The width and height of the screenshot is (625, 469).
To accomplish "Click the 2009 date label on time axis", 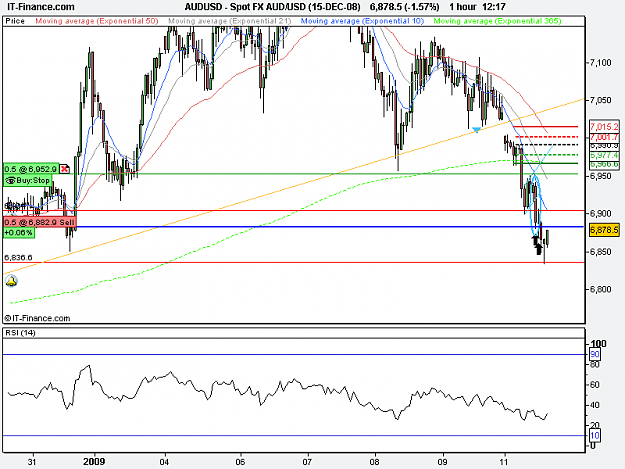I will [x=94, y=461].
